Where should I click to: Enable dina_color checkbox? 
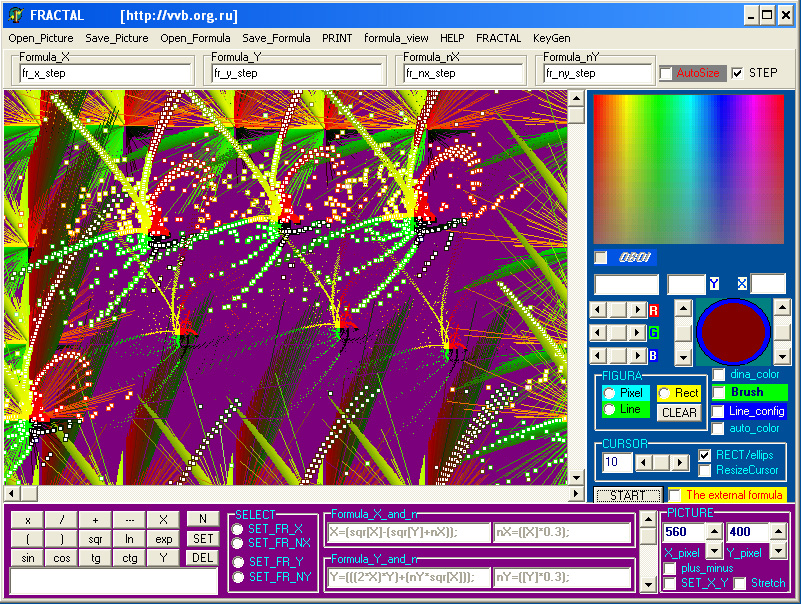click(x=719, y=375)
